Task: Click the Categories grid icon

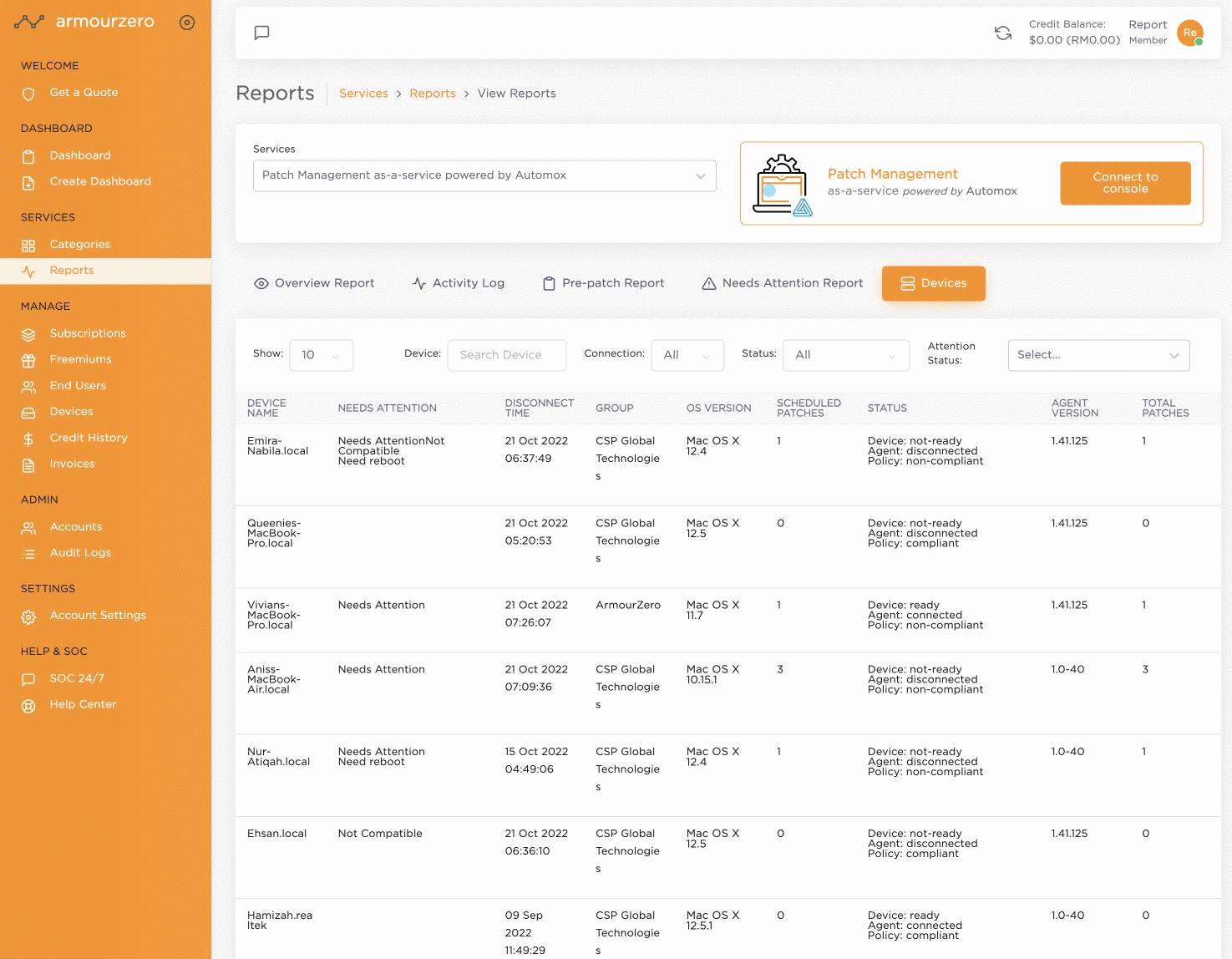Action: (x=28, y=246)
